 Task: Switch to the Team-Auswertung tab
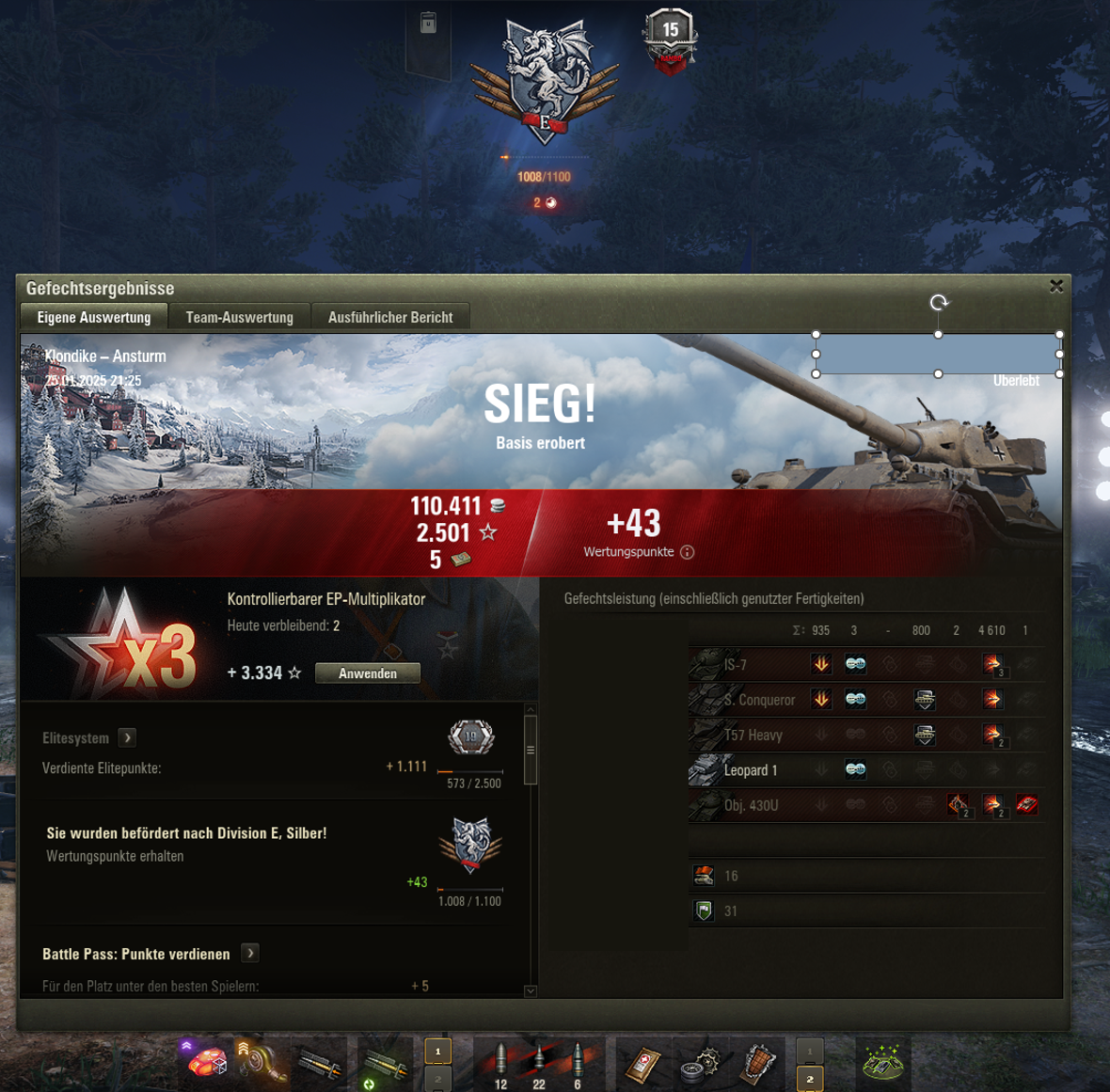click(x=239, y=317)
